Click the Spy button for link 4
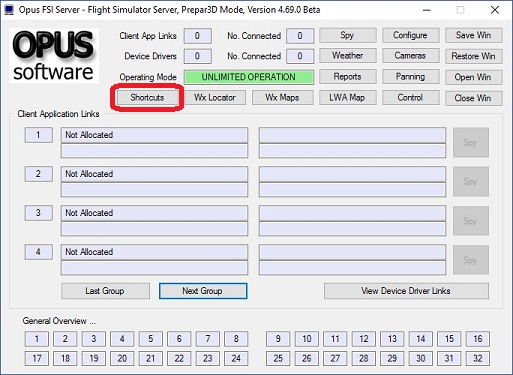The height and width of the screenshot is (375, 513). point(471,260)
